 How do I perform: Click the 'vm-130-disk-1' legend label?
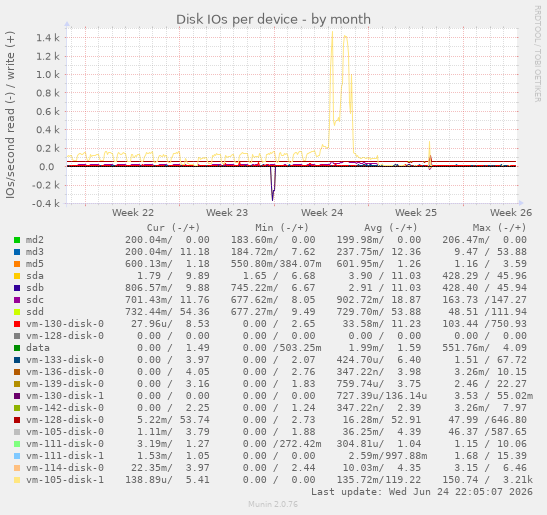(65, 396)
